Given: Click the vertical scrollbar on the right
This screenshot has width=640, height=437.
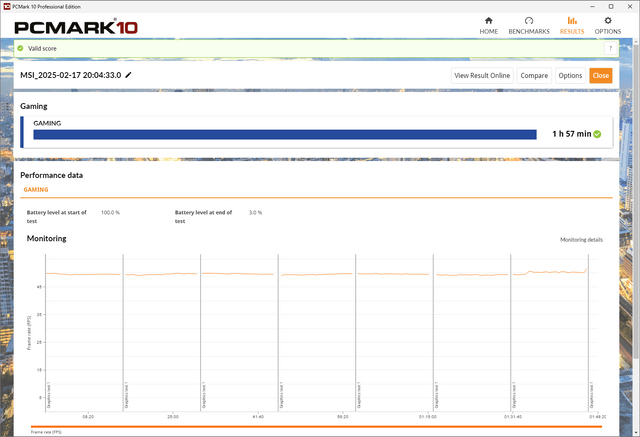Looking at the screenshot, I should (636, 200).
